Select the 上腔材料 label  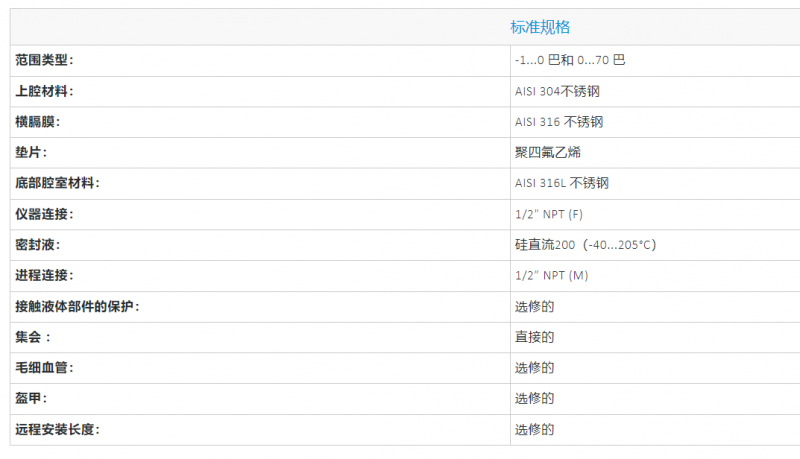[45, 91]
